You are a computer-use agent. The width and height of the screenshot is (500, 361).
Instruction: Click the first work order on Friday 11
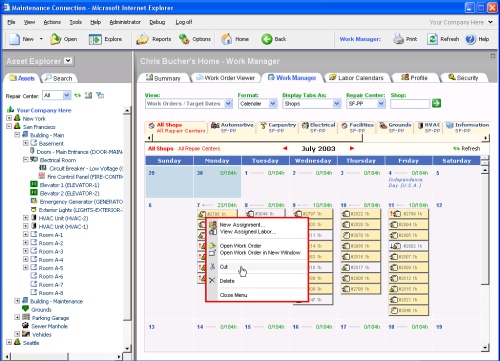point(409,214)
